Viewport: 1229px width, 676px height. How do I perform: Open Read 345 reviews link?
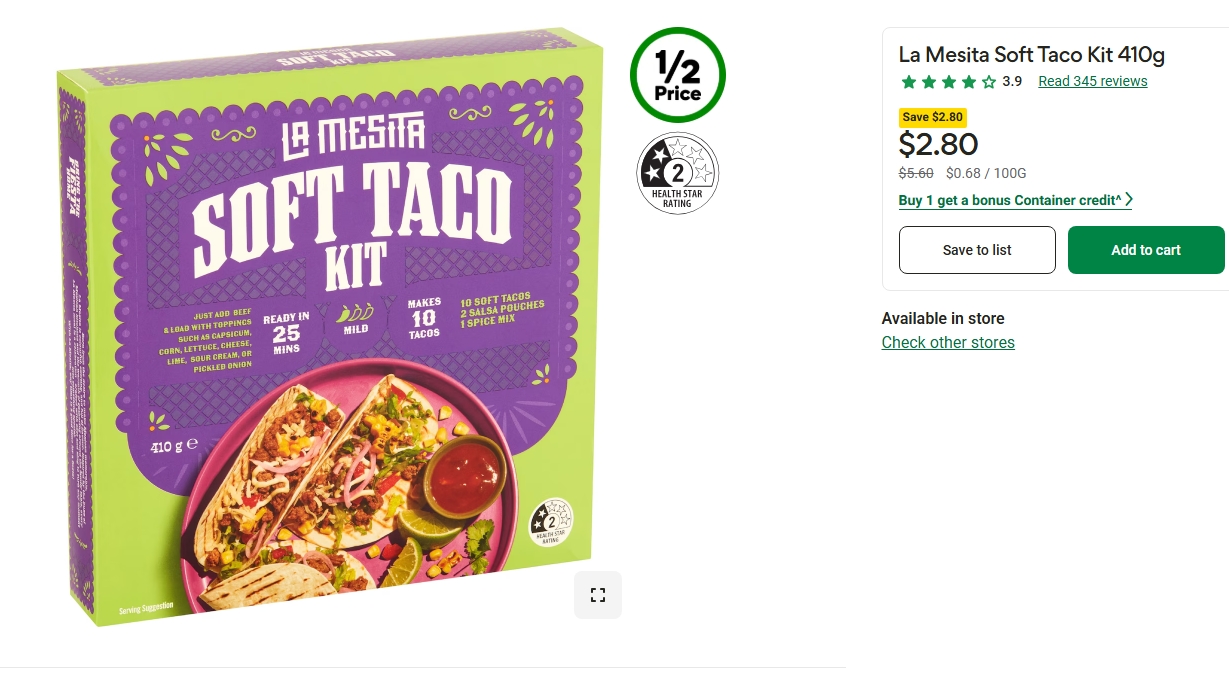[x=1093, y=82]
